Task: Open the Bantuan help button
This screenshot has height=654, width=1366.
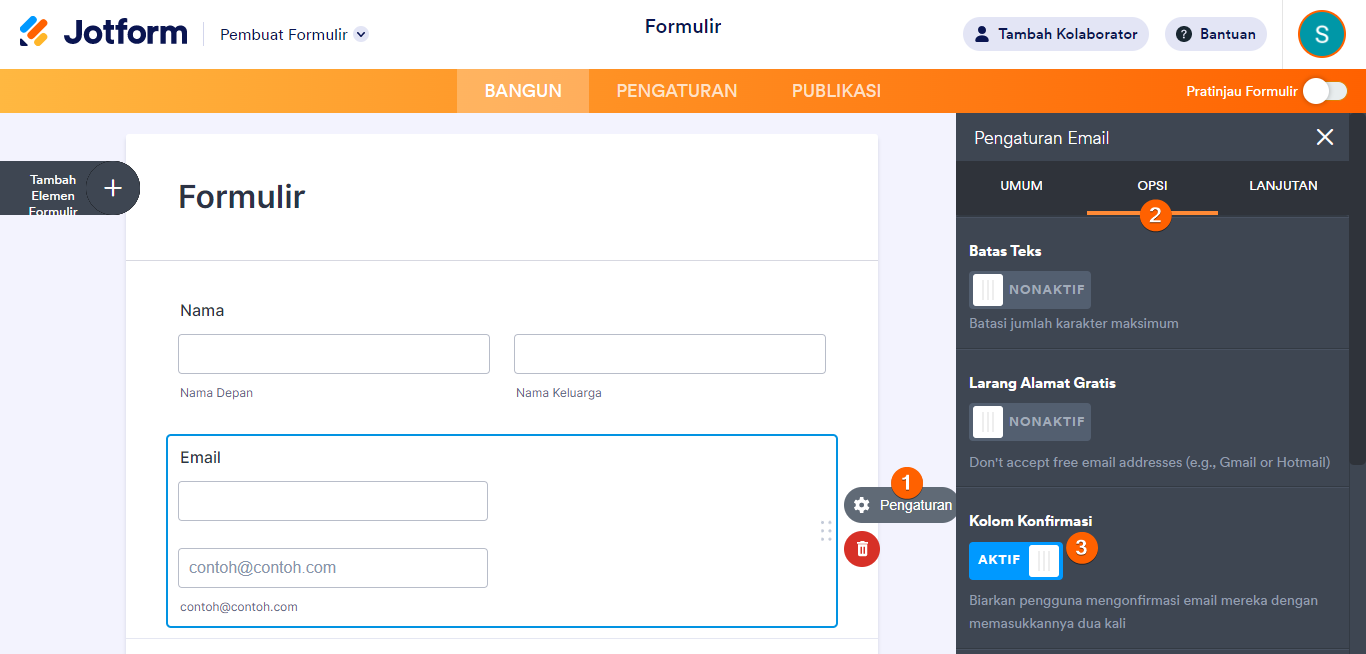Action: click(x=1216, y=34)
